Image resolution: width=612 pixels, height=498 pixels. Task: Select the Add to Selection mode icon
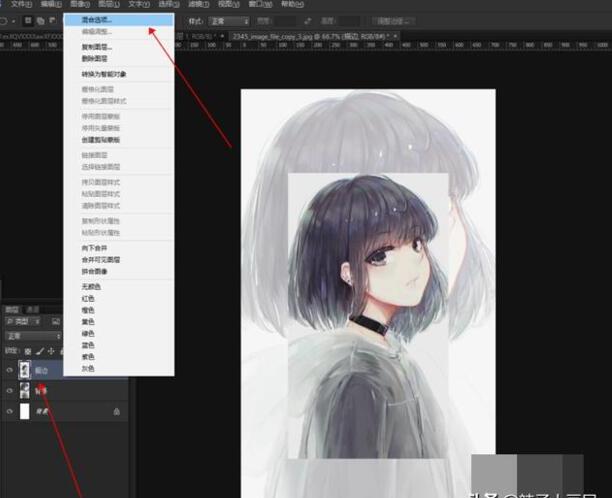pyautogui.click(x=40, y=21)
